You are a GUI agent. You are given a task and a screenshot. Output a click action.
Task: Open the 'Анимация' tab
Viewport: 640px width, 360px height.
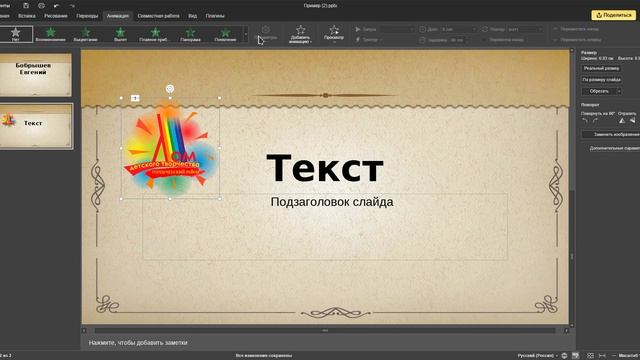118,16
